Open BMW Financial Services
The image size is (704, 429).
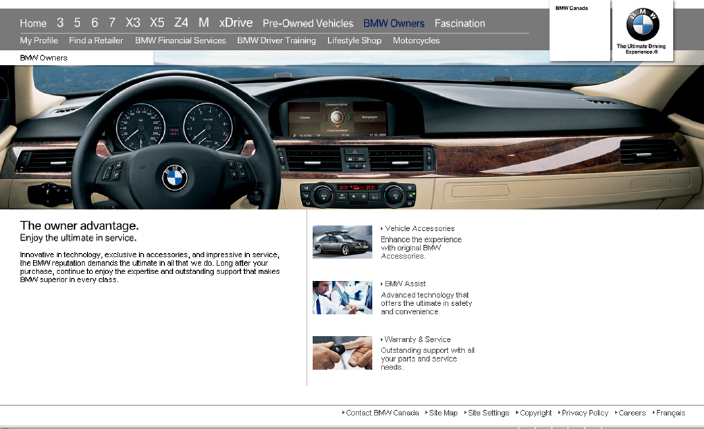(x=180, y=40)
